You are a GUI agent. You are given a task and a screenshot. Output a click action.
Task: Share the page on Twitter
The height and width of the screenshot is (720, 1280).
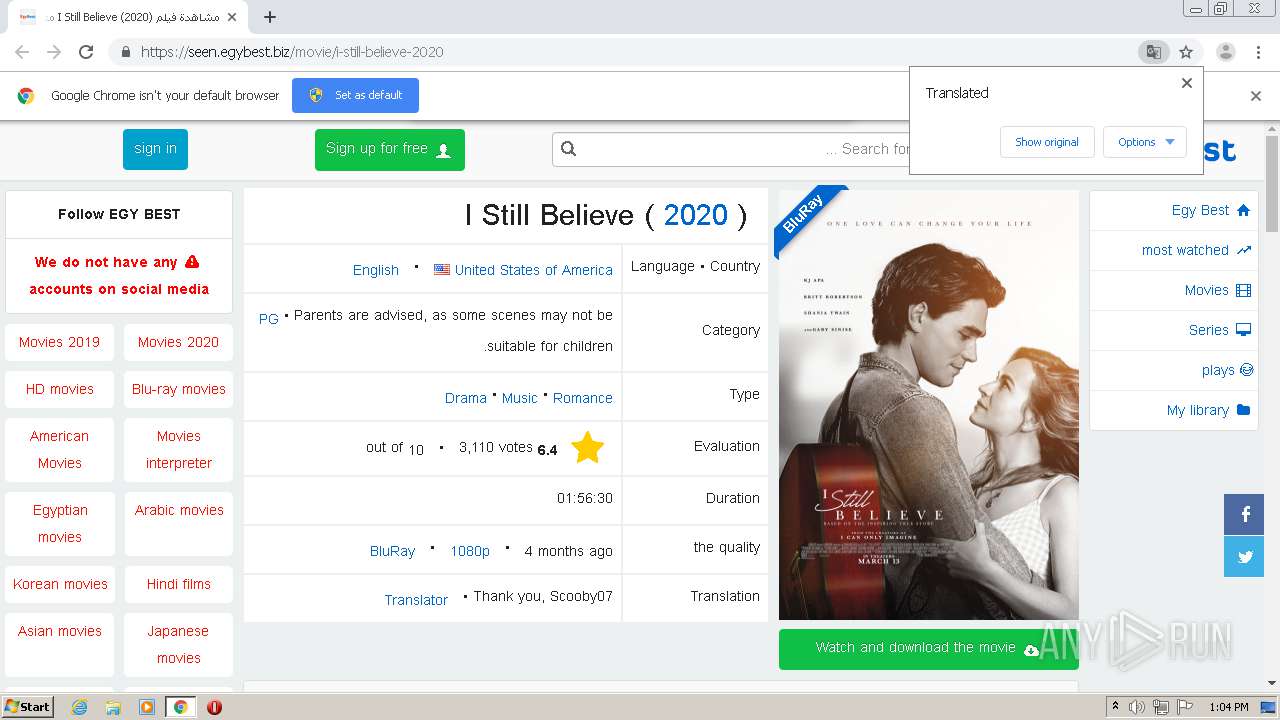(x=1245, y=557)
